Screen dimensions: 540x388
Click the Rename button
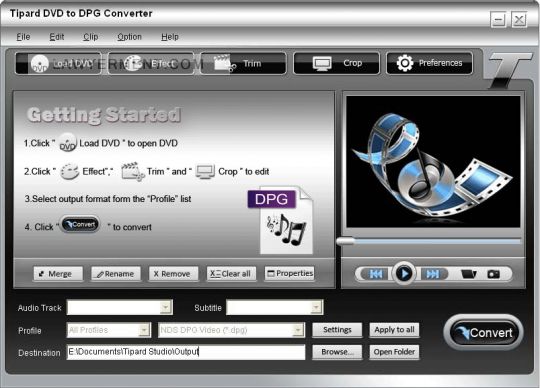coord(116,274)
